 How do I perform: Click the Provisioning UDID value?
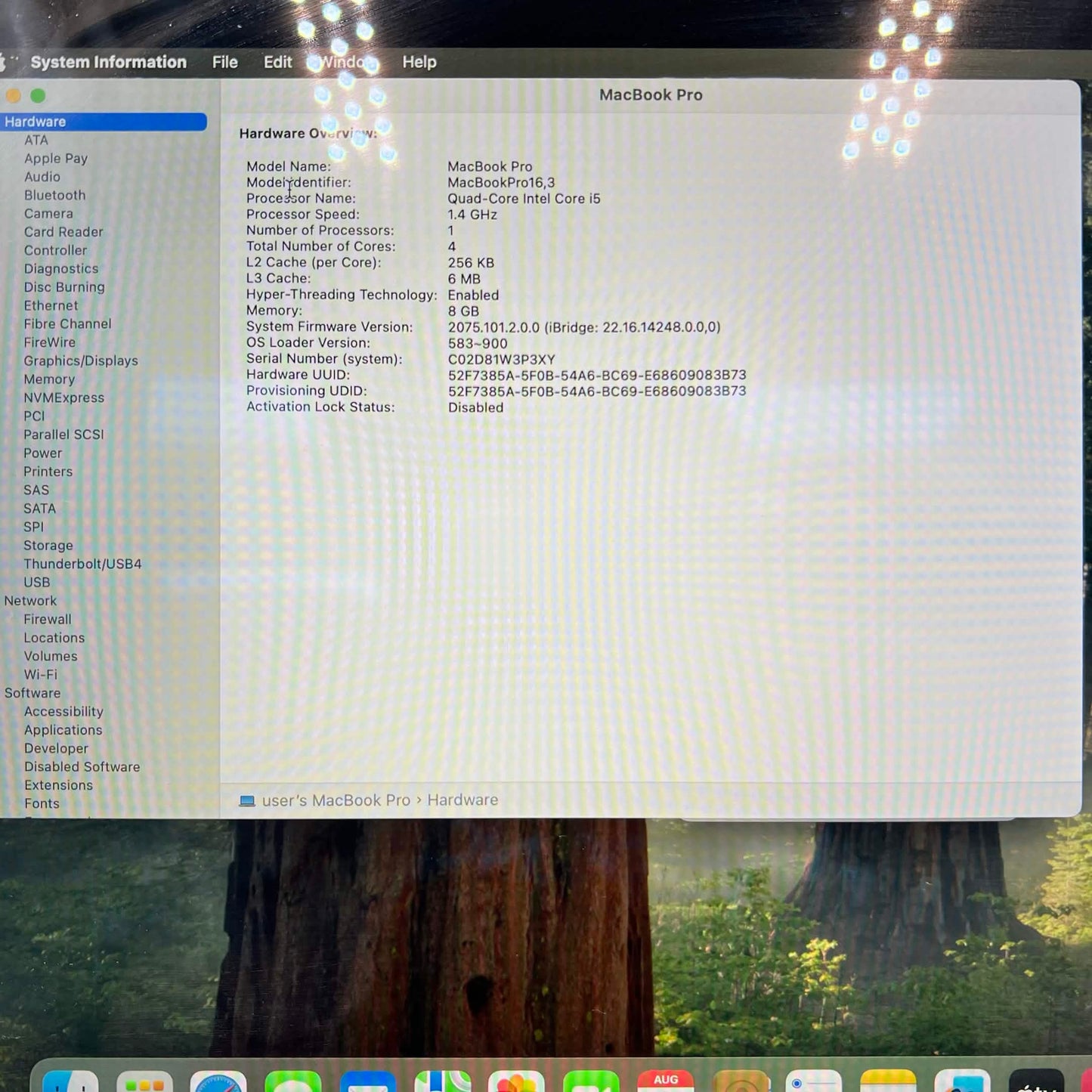tap(597, 391)
